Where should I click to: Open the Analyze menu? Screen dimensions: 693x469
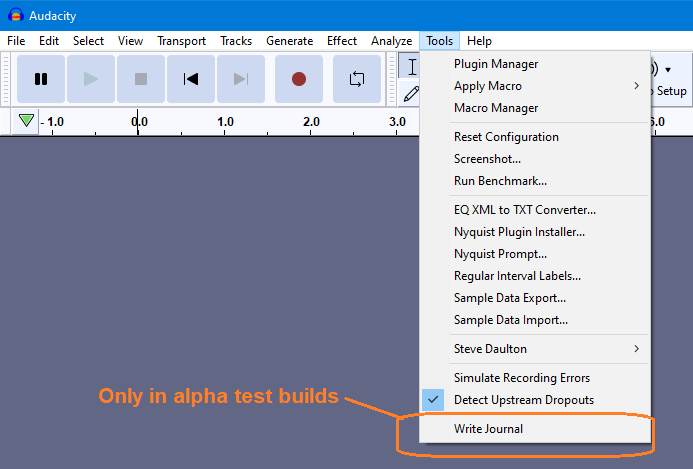click(x=392, y=41)
